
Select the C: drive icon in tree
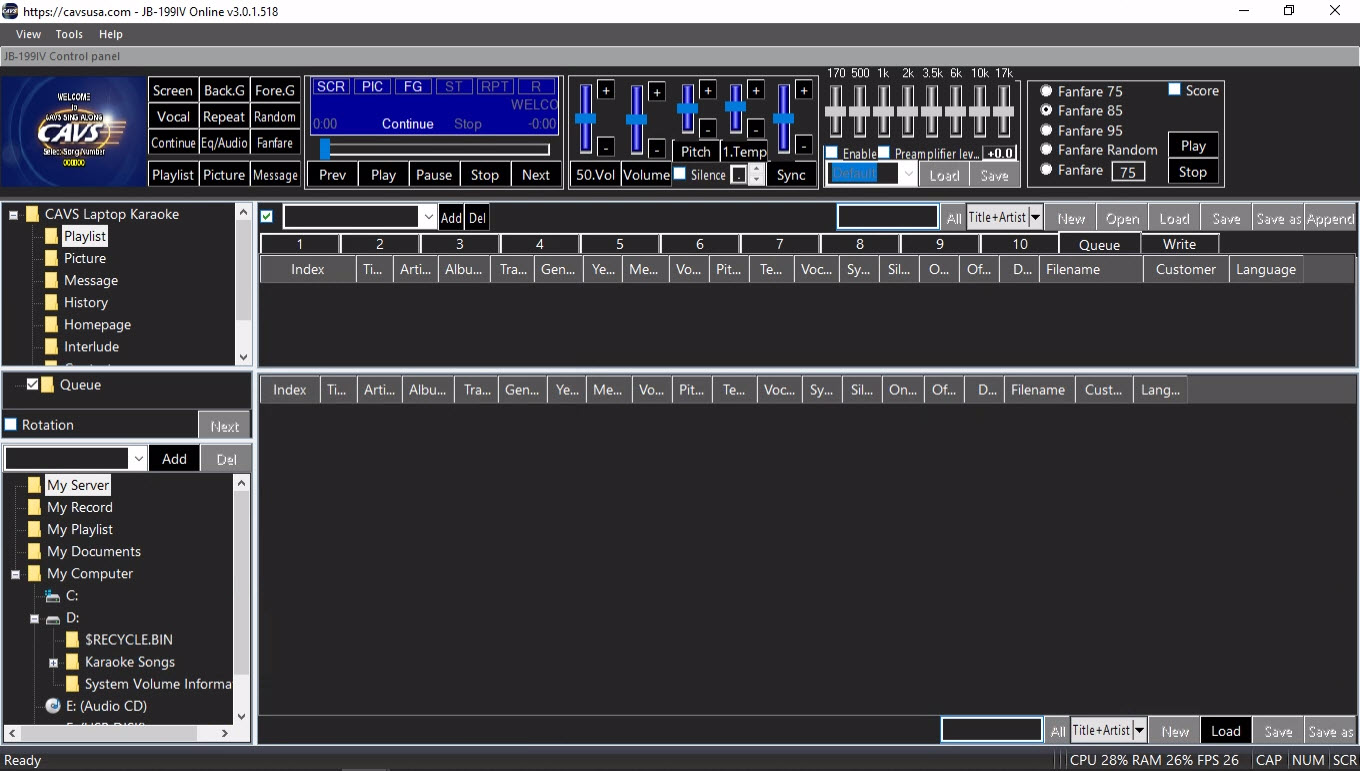point(53,596)
